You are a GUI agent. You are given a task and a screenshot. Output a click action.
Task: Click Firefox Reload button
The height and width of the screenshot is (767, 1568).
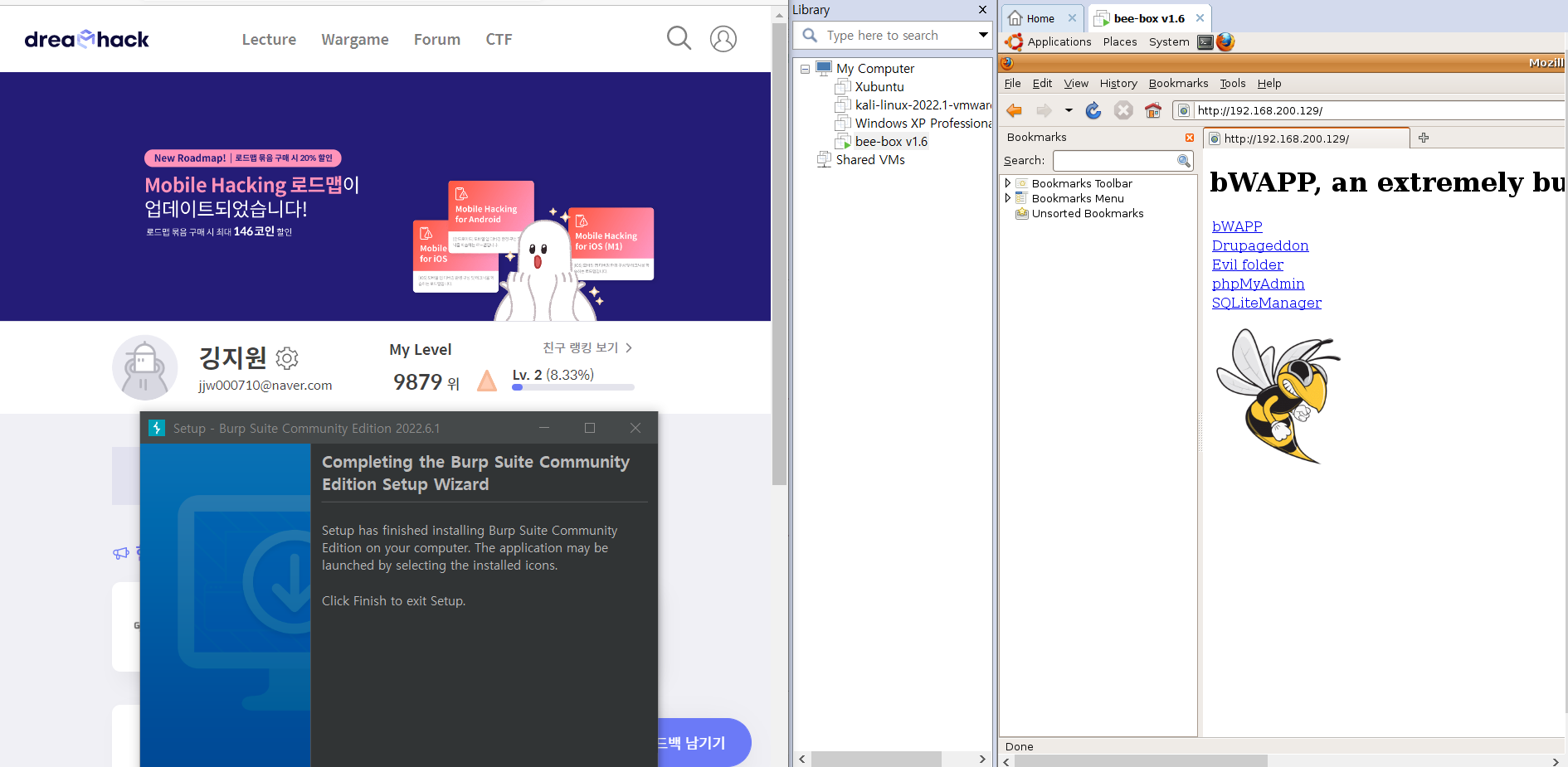(x=1093, y=110)
